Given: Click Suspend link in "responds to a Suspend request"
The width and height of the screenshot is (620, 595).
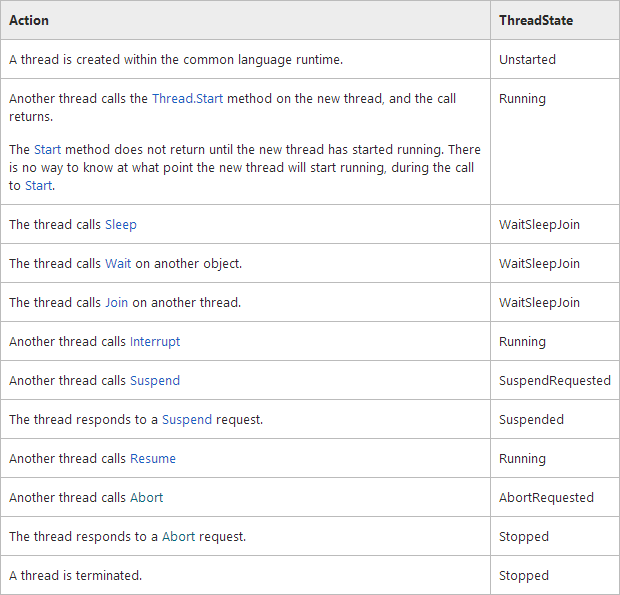Looking at the screenshot, I should [x=187, y=420].
